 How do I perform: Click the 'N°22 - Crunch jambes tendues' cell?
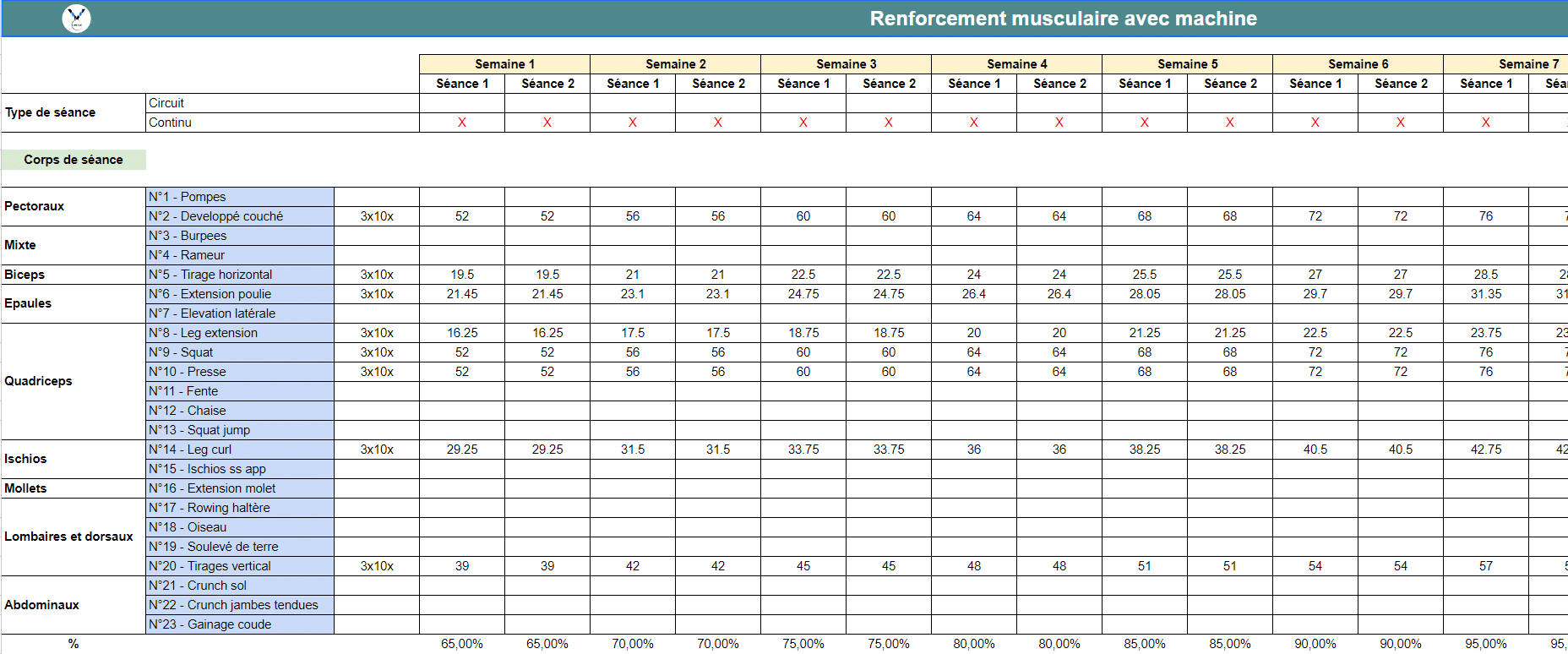(x=240, y=605)
